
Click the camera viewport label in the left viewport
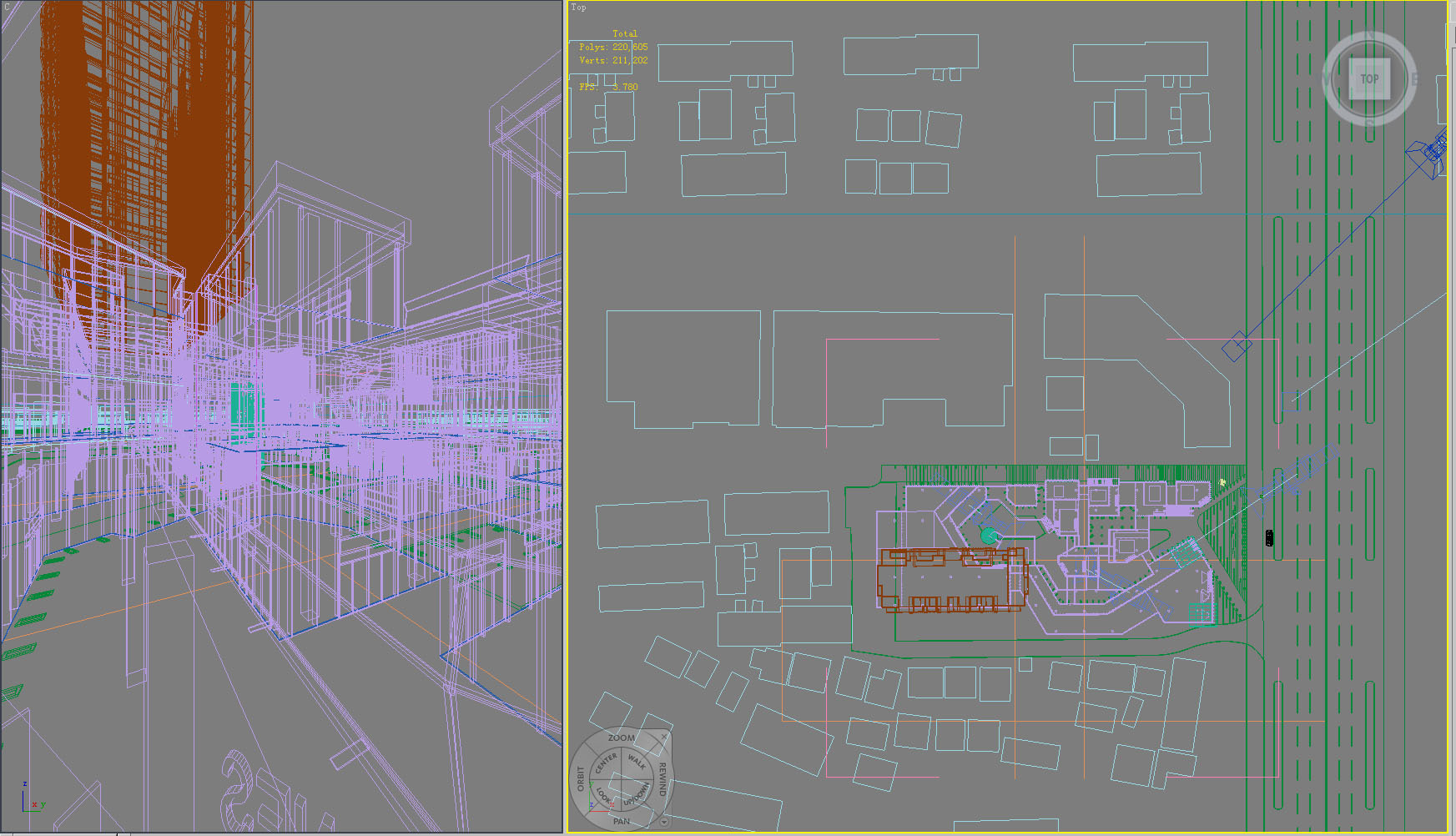(x=6, y=8)
